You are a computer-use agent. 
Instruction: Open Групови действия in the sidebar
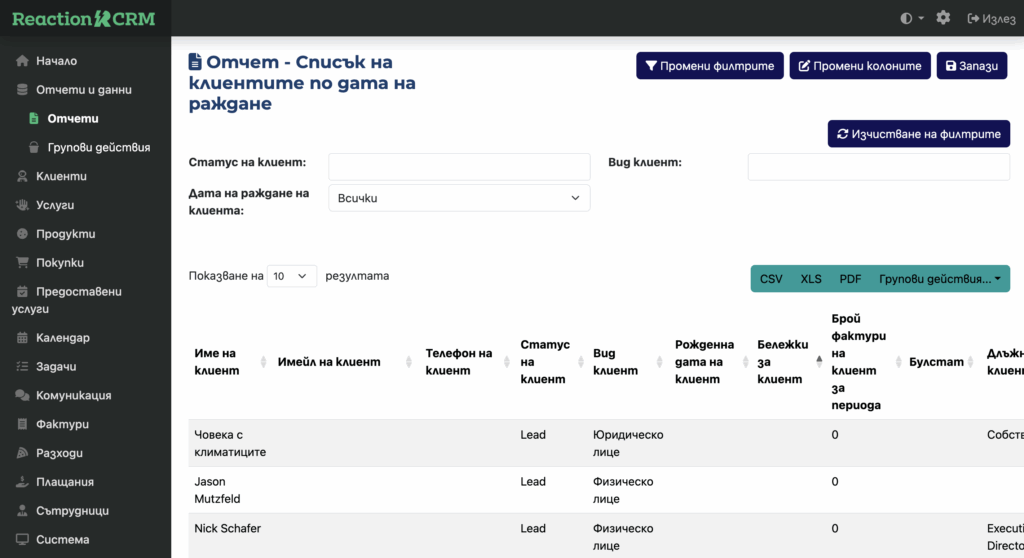pyautogui.click(x=98, y=147)
